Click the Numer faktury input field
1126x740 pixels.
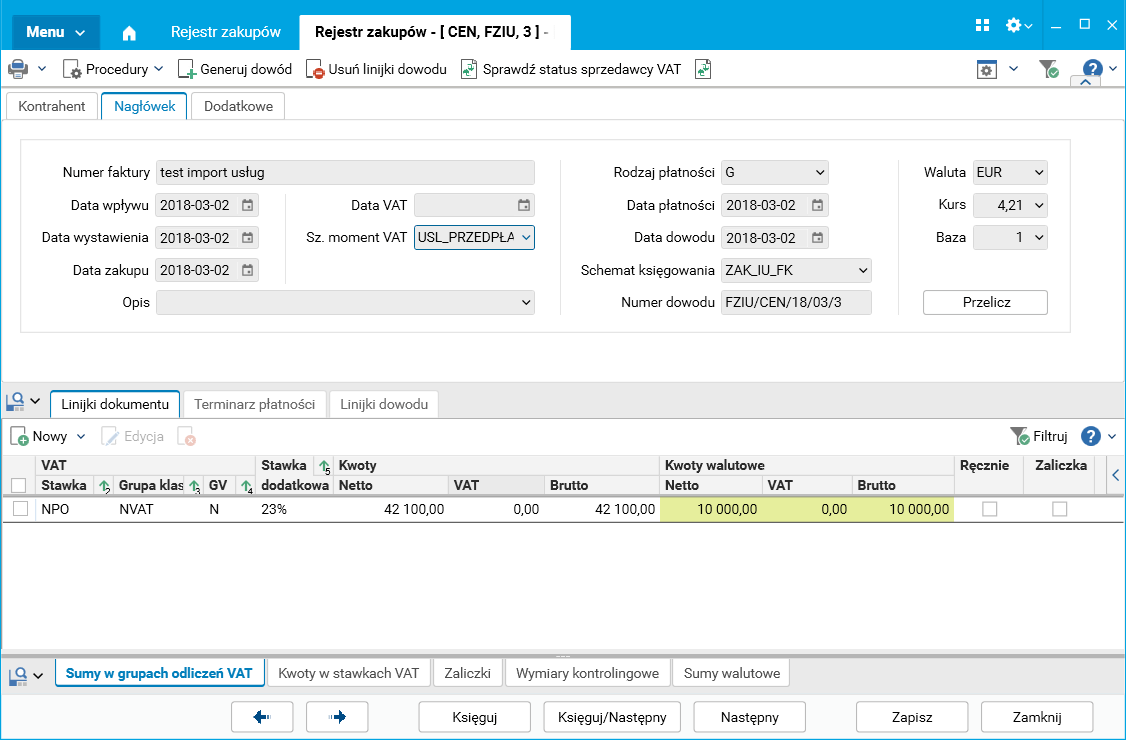345,172
